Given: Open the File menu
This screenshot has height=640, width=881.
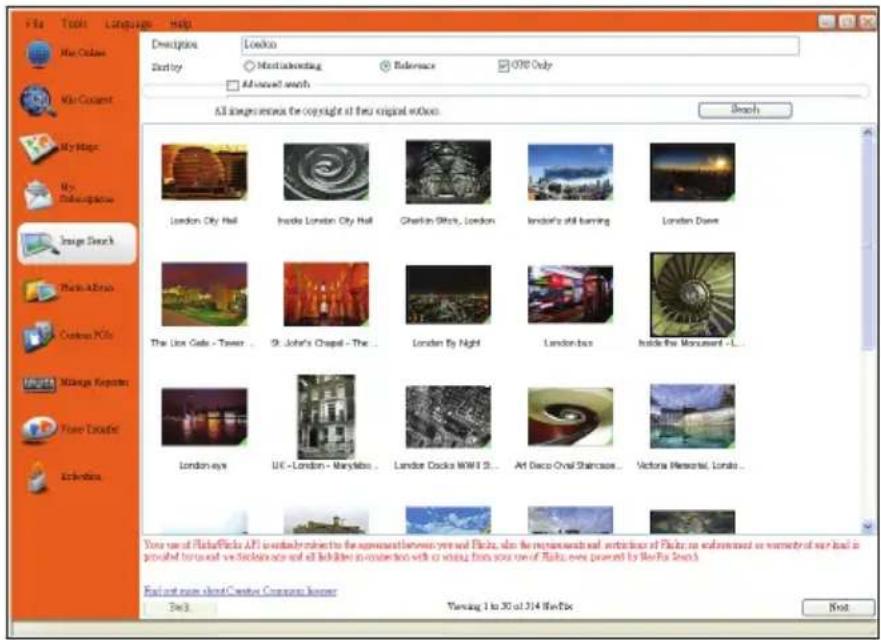Looking at the screenshot, I should (34, 24).
